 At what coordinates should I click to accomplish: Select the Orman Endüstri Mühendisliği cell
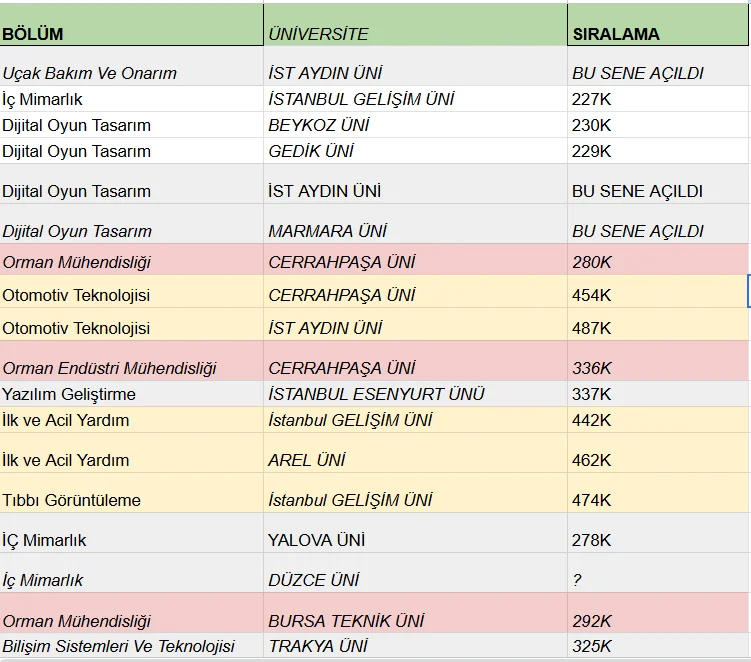131,361
